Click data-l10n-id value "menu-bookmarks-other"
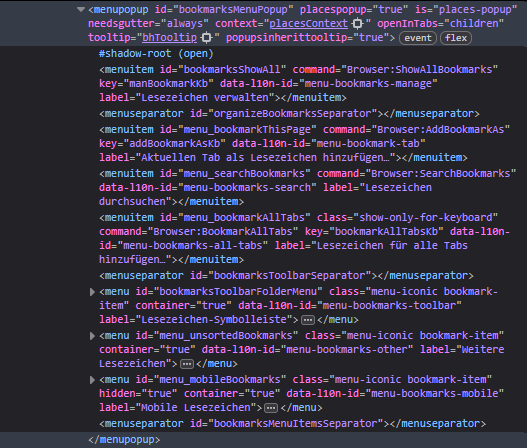 (x=347, y=350)
